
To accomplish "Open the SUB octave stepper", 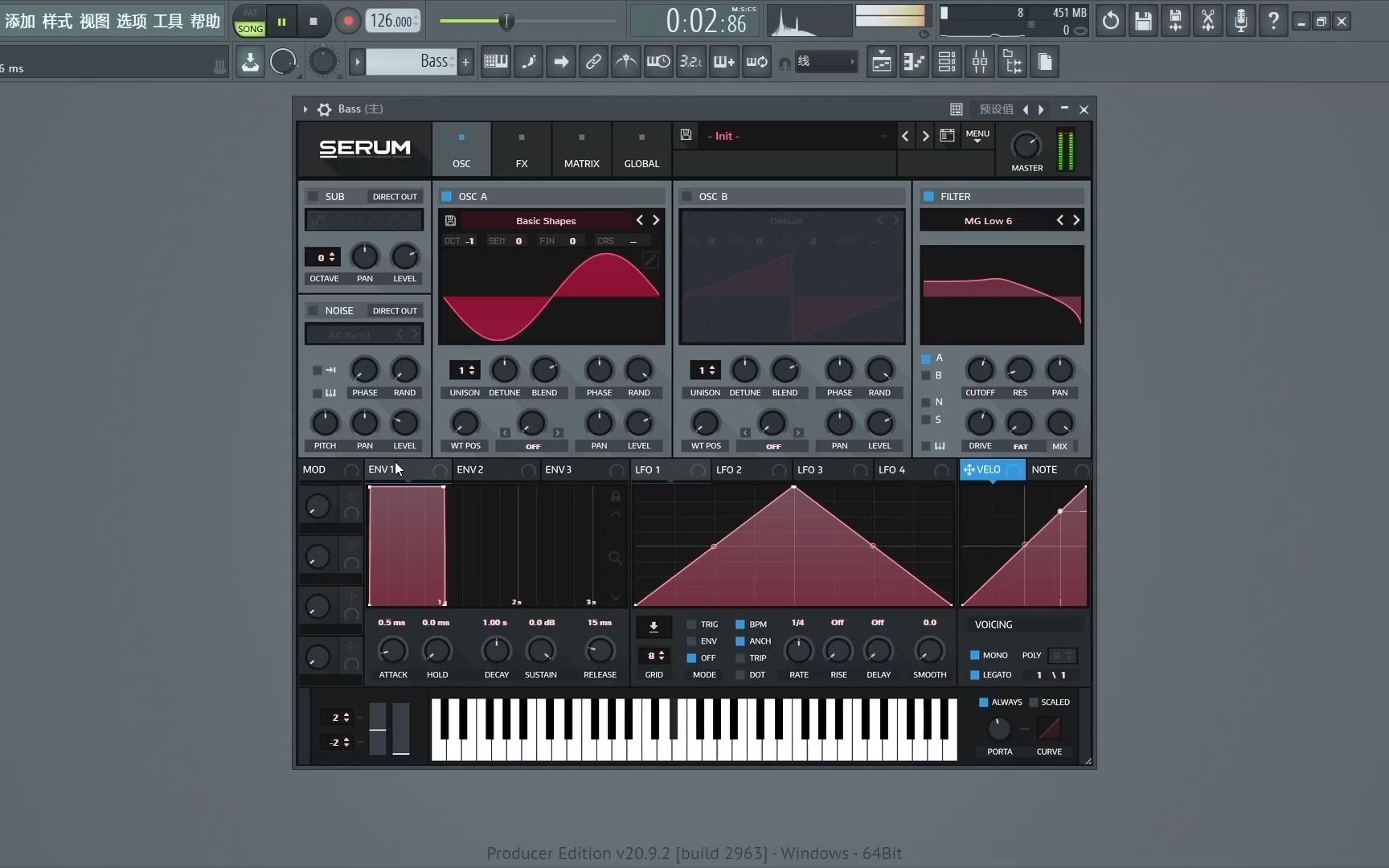I will 322,257.
